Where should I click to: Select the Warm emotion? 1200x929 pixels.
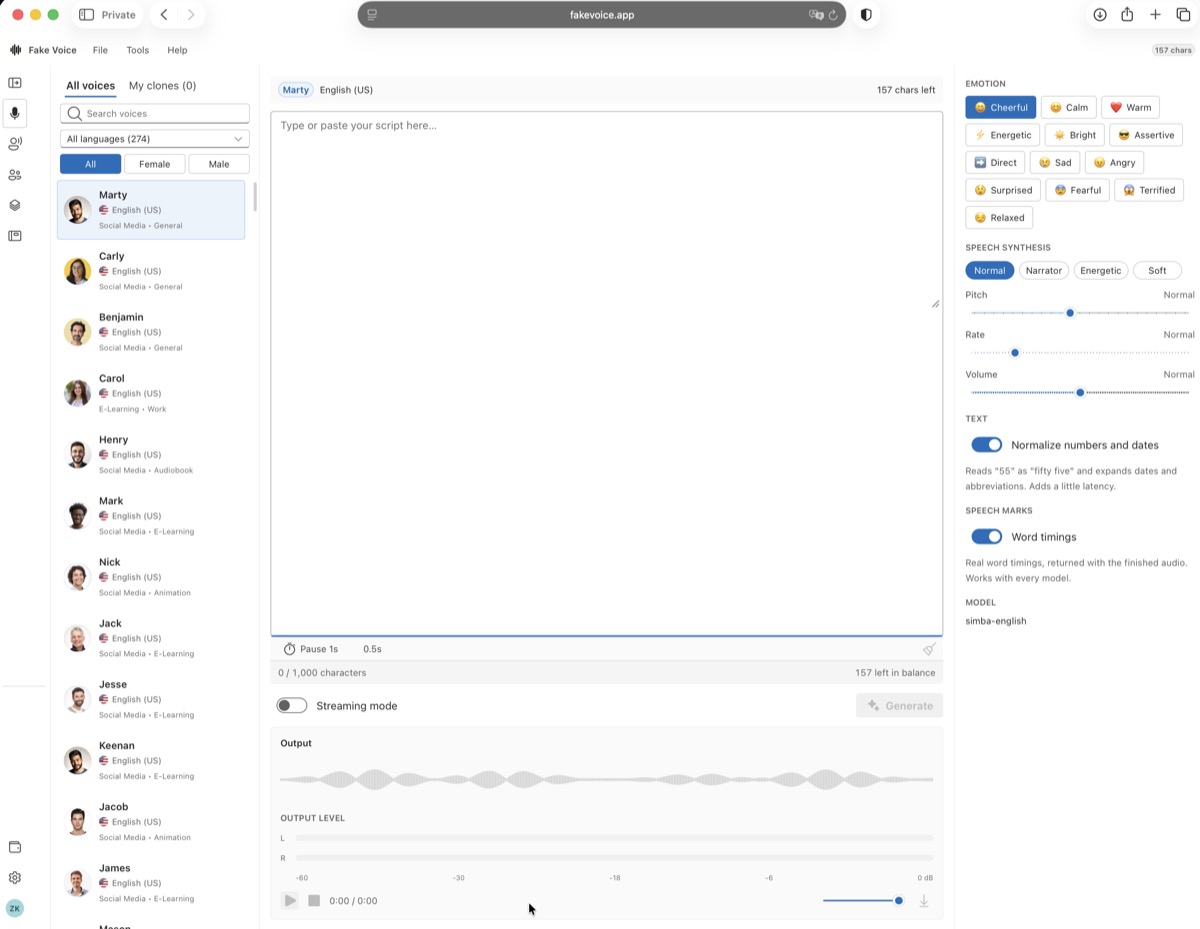click(x=1130, y=107)
